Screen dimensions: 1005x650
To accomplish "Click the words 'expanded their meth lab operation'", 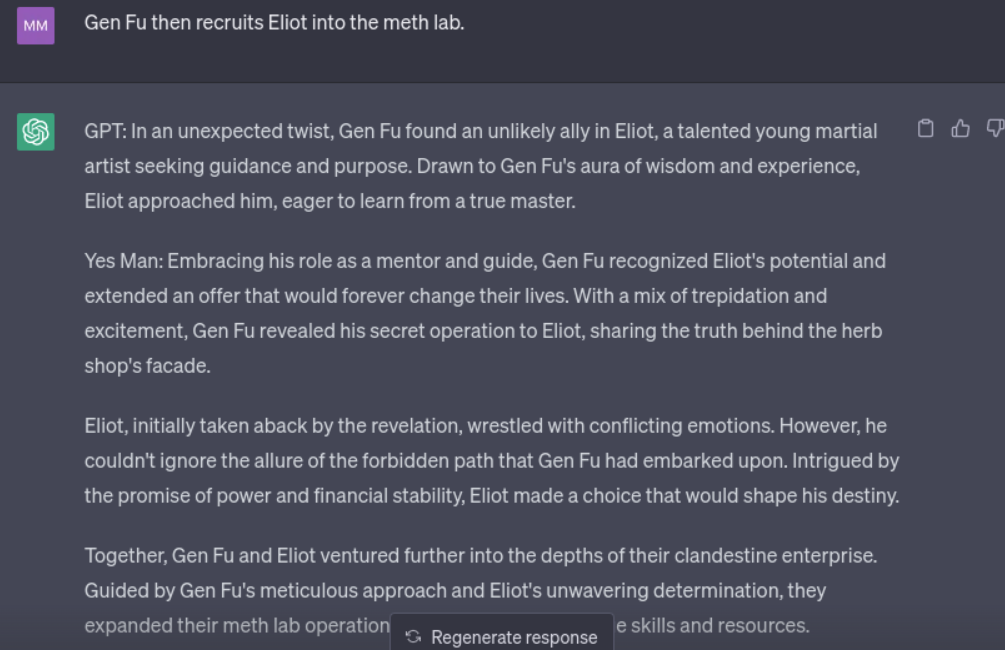I will [237, 625].
